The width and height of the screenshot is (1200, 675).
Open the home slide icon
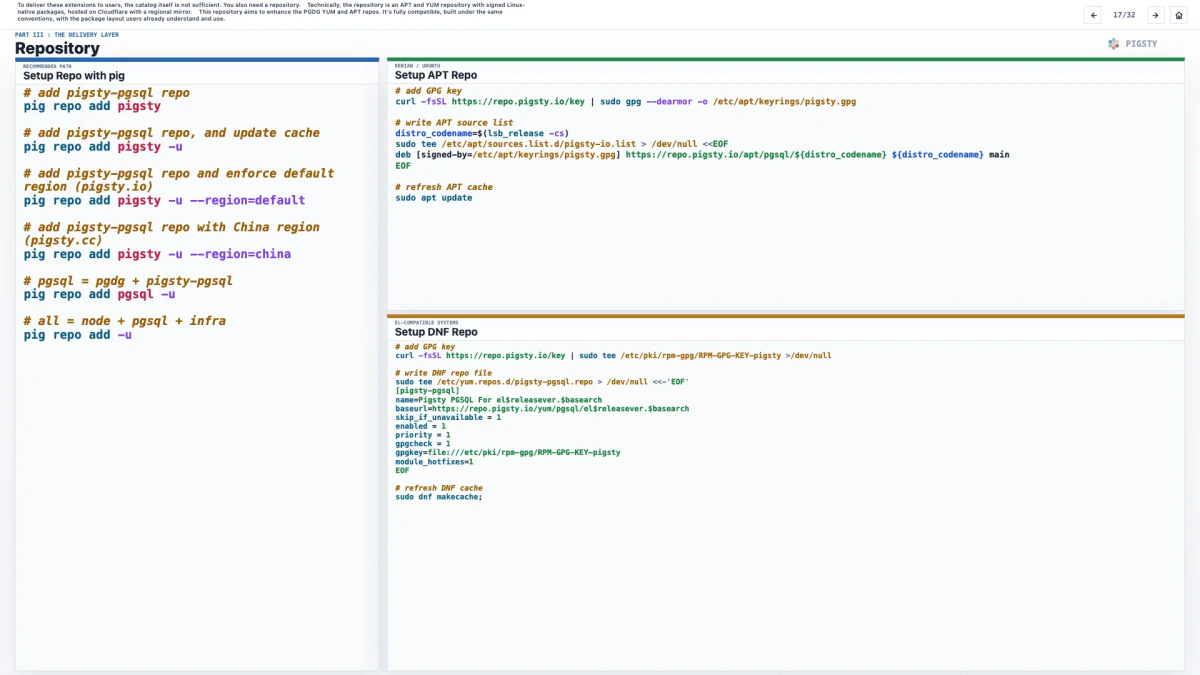tap(1179, 15)
